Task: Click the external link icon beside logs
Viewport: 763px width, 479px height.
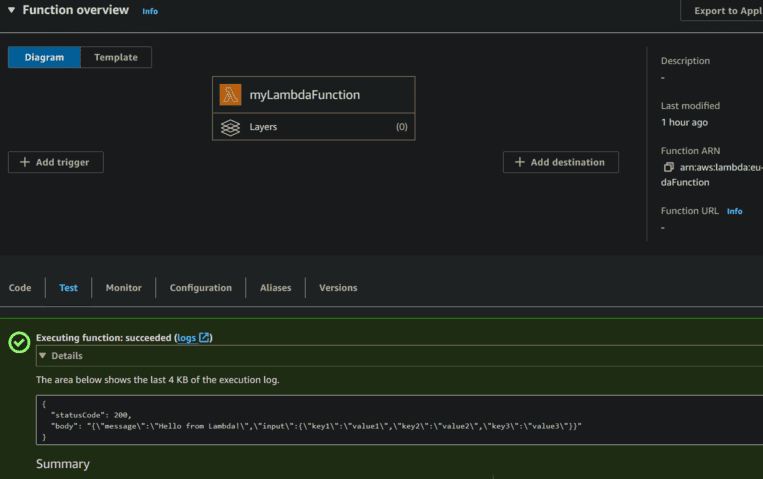Action: coord(204,337)
